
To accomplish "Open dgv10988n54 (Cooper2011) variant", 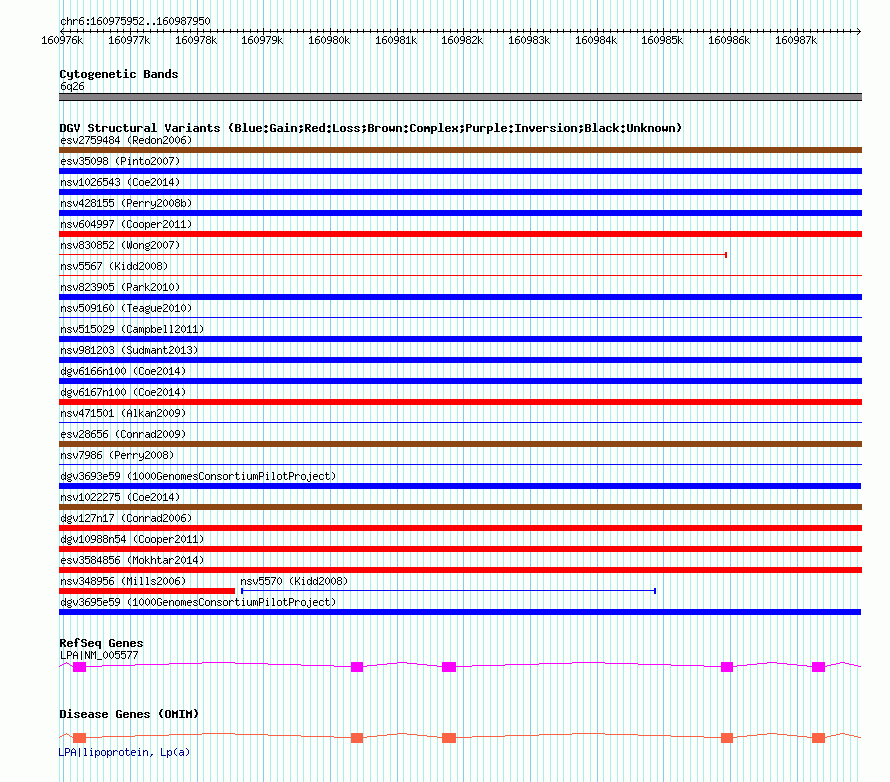I will [132, 539].
